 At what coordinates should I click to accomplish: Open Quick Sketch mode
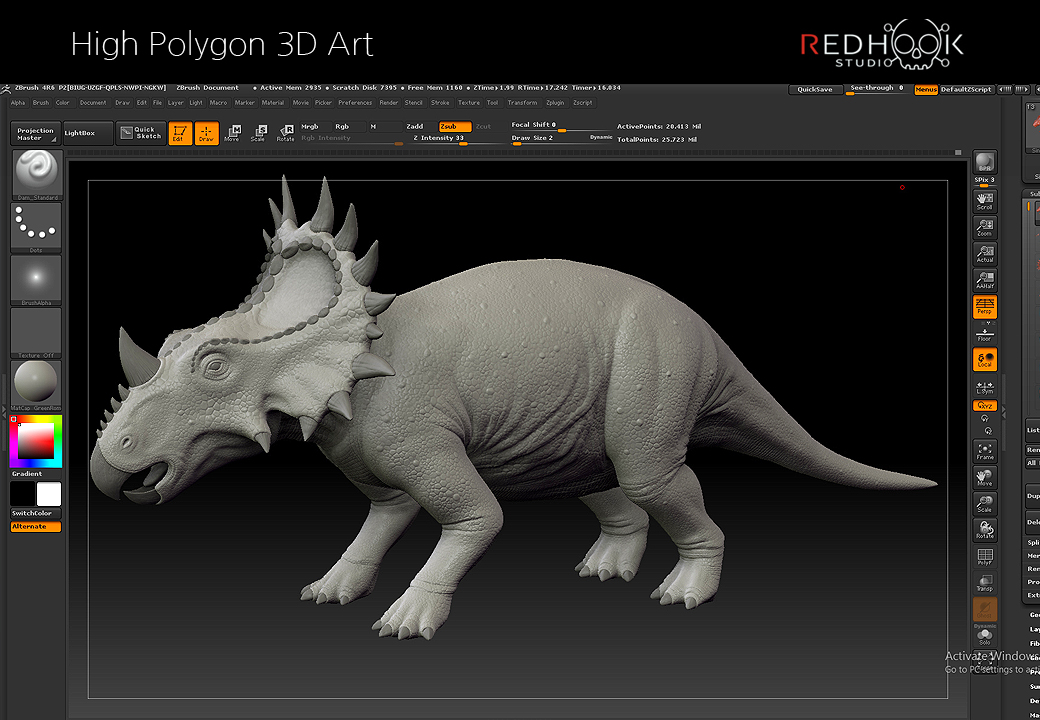coord(141,133)
